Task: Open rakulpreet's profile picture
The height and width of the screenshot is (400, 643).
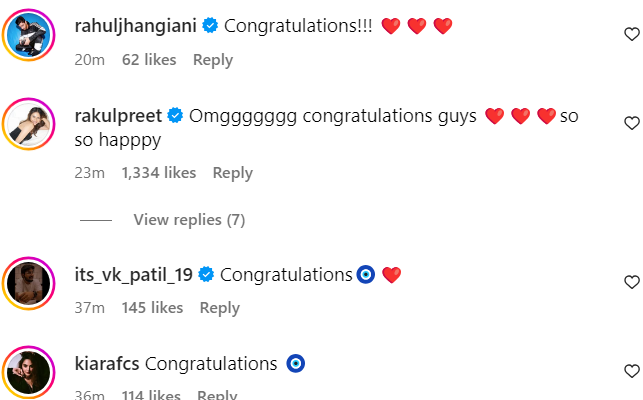Action: pyautogui.click(x=29, y=125)
